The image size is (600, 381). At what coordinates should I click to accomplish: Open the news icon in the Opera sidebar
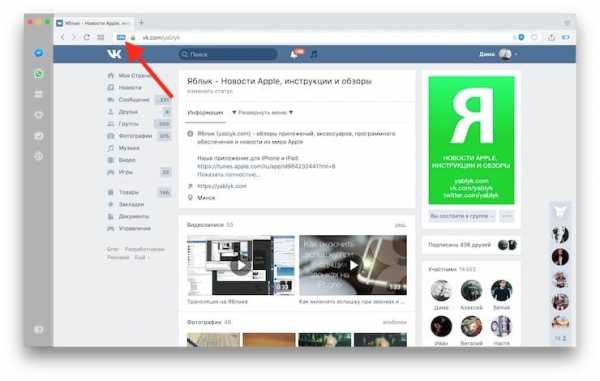[x=39, y=135]
